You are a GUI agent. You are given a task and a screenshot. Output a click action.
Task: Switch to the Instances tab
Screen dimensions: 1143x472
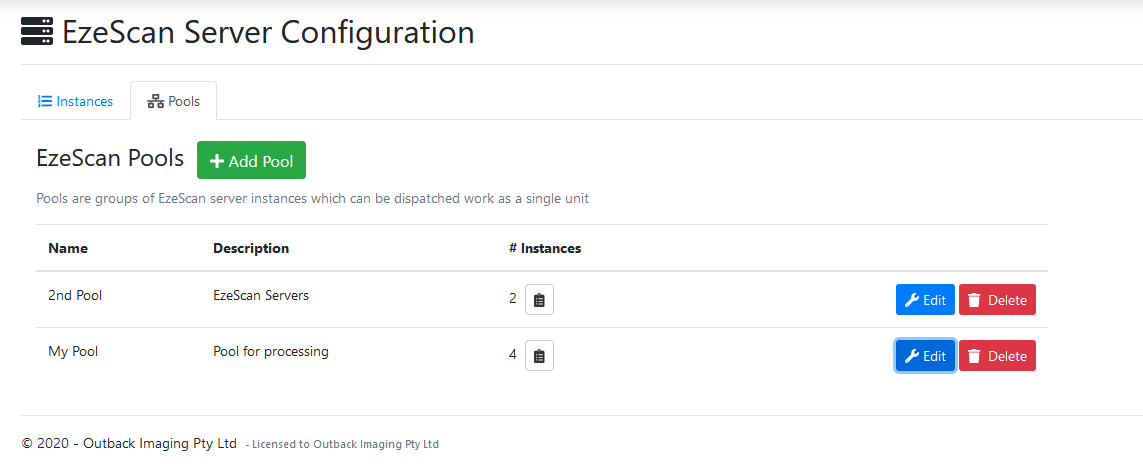(x=76, y=101)
